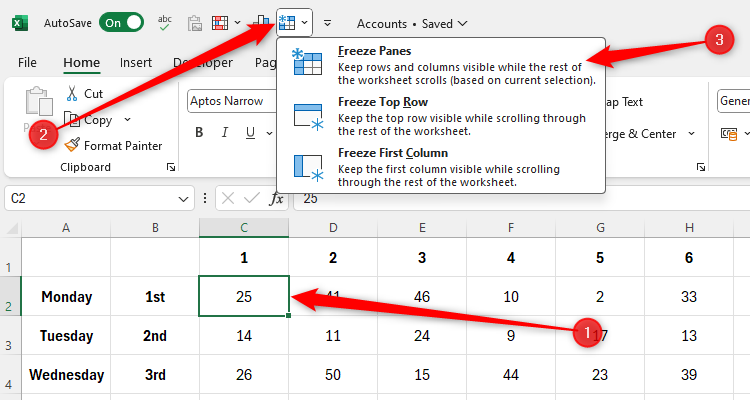The width and height of the screenshot is (750, 400).
Task: Open the General number format box
Action: [733, 101]
